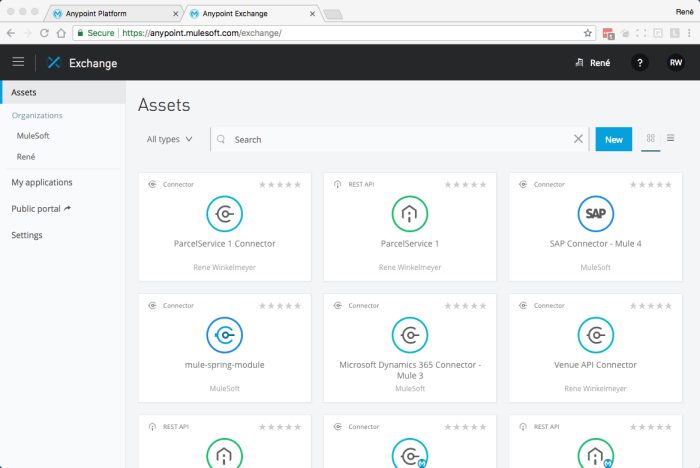
Task: Select the MuleSoft organization
Action: [33, 136]
